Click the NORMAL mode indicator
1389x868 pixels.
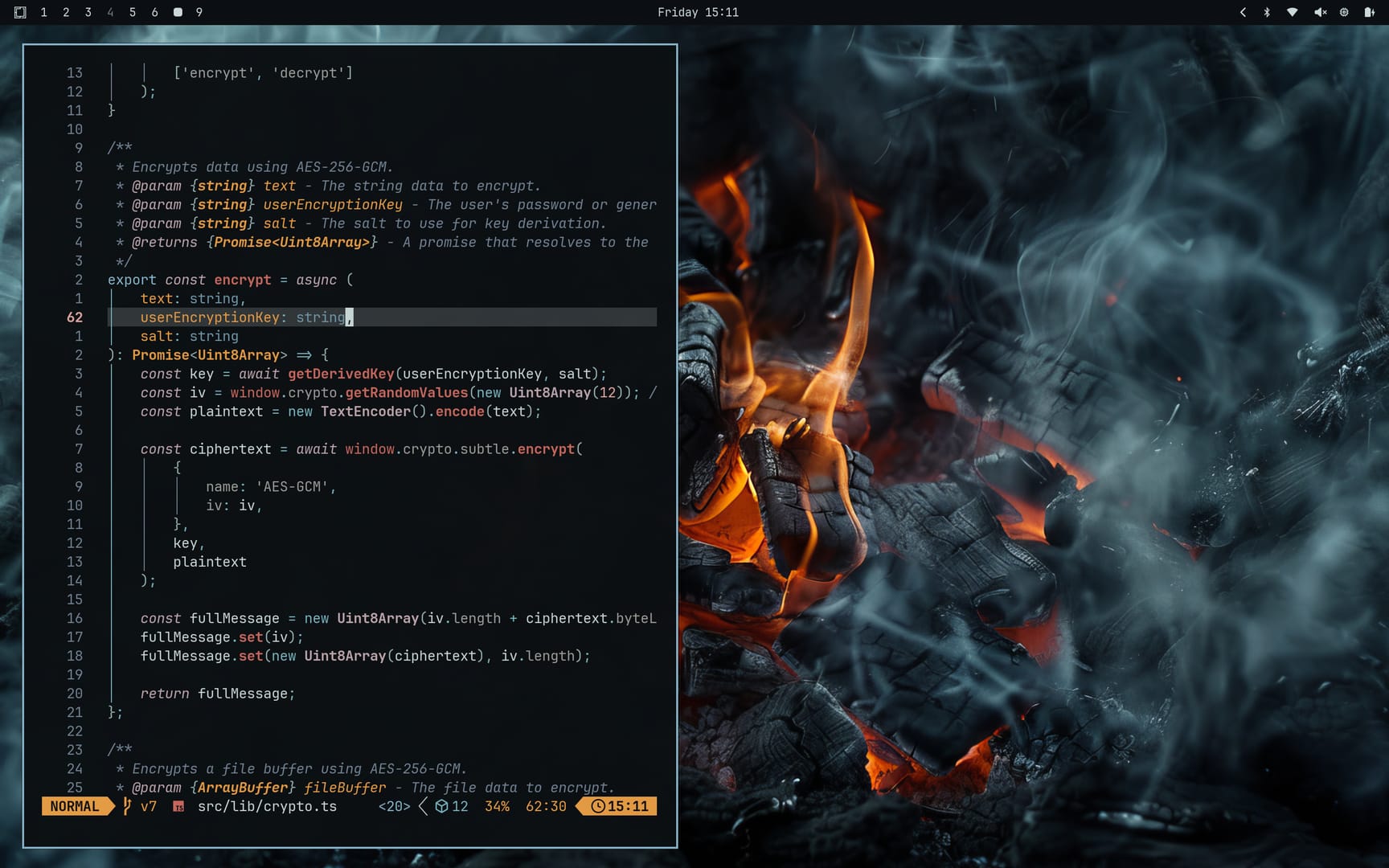pos(74,806)
